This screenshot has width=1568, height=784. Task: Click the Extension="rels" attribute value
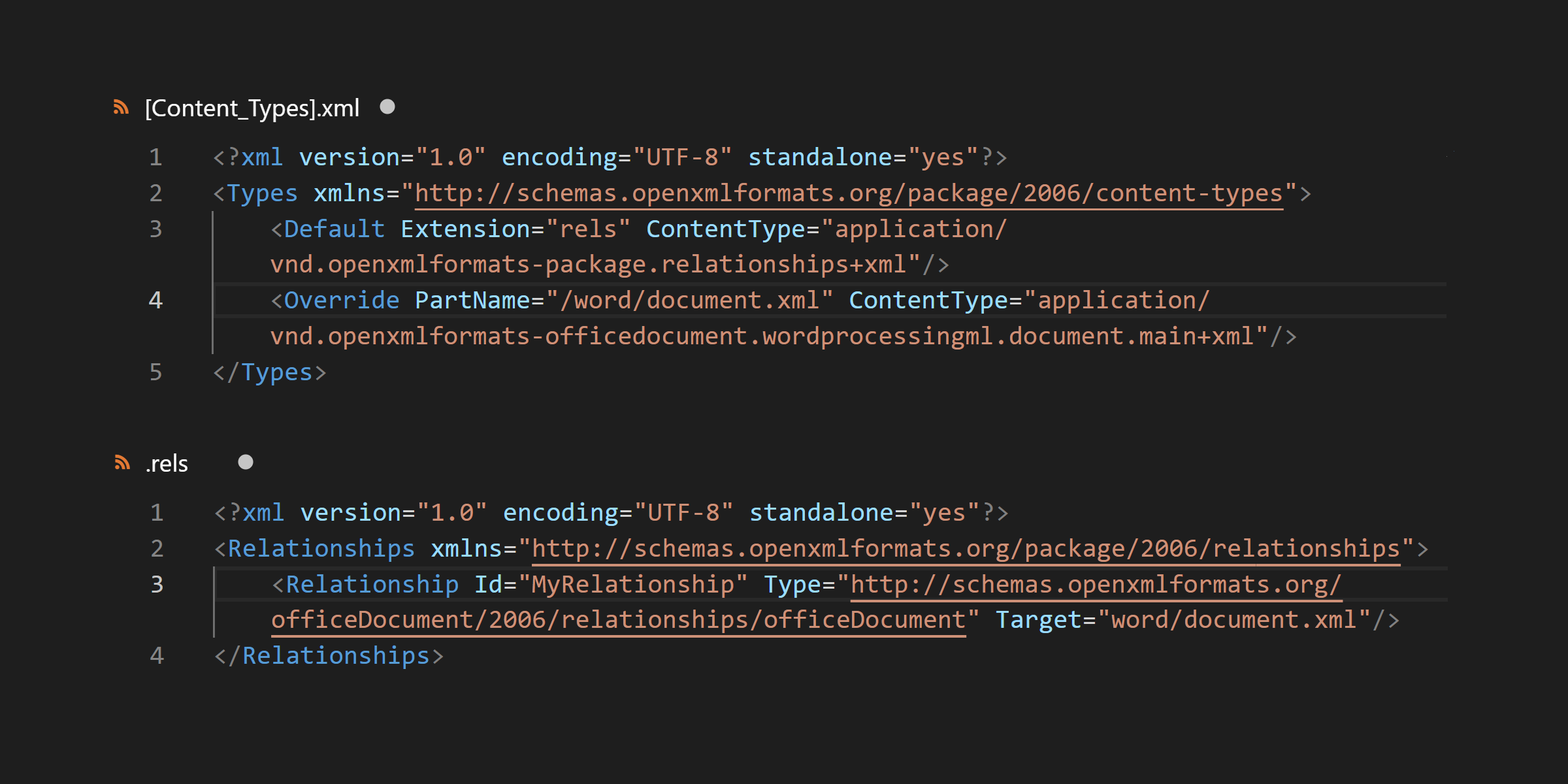pyautogui.click(x=588, y=229)
